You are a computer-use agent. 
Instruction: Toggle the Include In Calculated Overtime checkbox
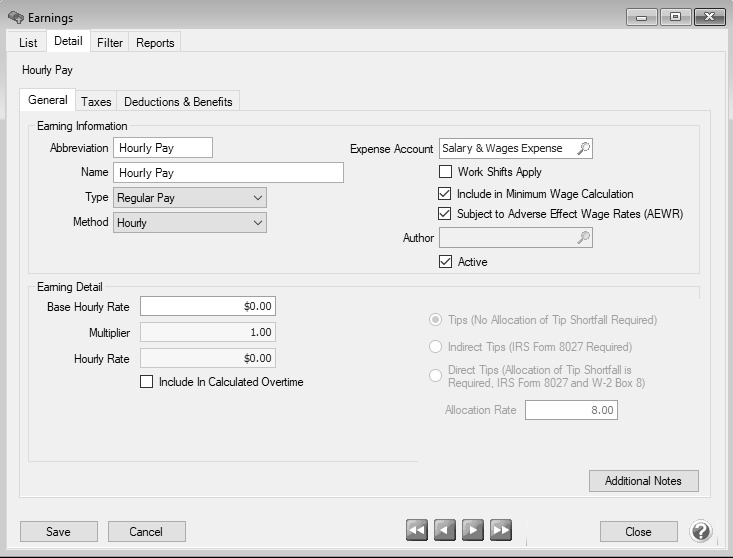point(147,382)
